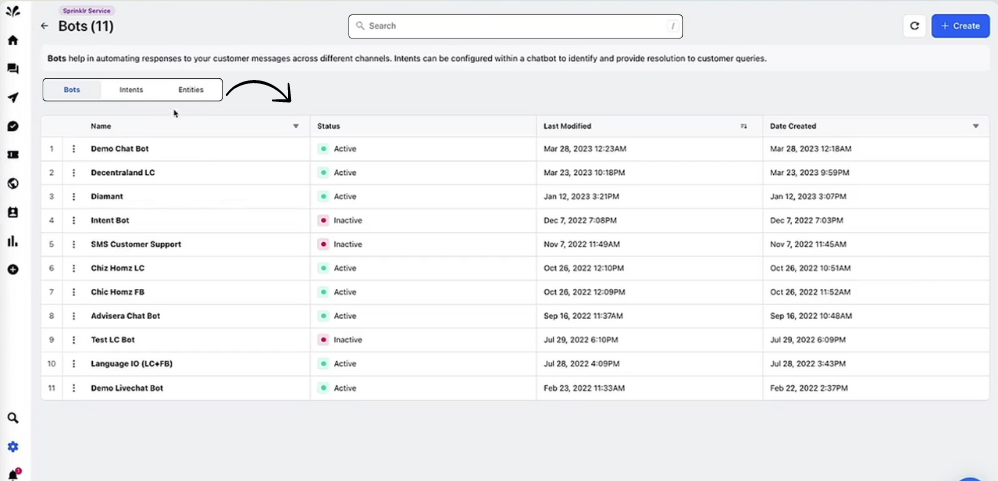The width and height of the screenshot is (998, 481).
Task: Click the Status column header
Action: [x=328, y=126]
